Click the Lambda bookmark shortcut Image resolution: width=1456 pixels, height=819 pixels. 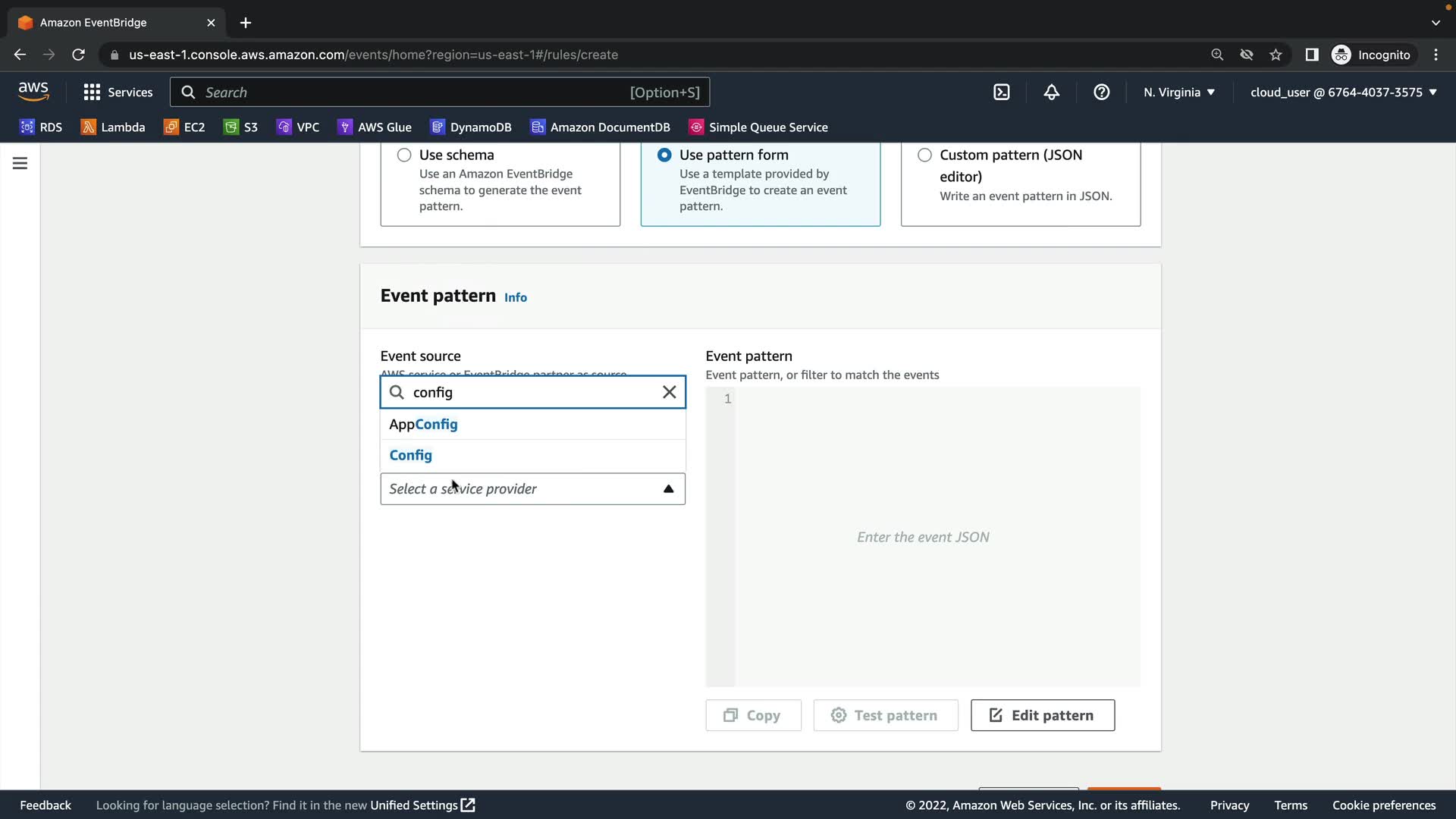click(x=113, y=127)
